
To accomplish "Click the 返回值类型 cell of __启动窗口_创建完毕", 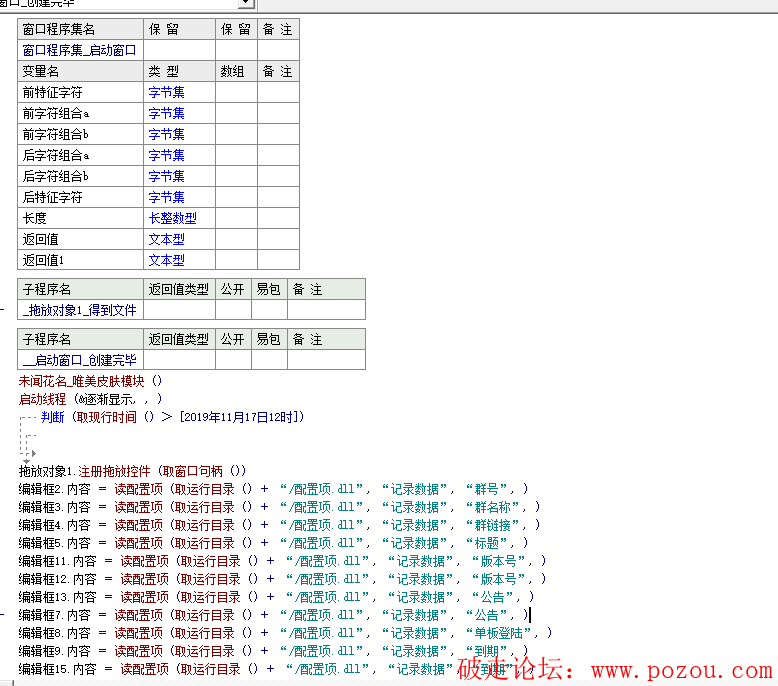I will click(x=179, y=360).
